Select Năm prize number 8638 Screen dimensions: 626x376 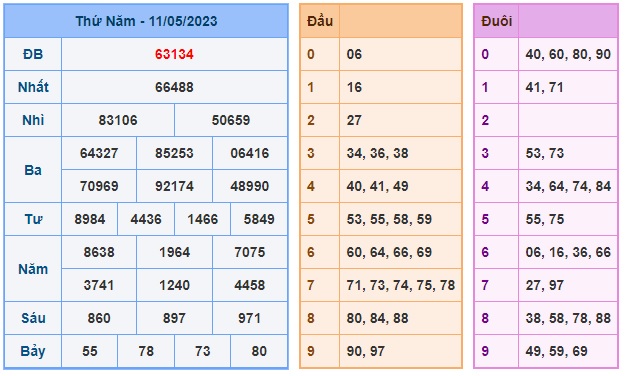tap(99, 252)
